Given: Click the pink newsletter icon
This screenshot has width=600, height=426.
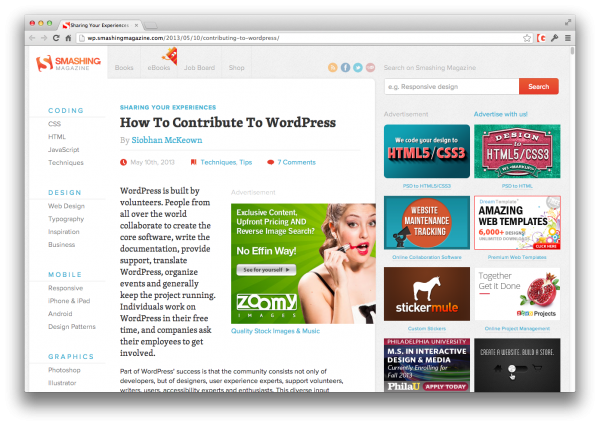Looking at the screenshot, I should 370,67.
